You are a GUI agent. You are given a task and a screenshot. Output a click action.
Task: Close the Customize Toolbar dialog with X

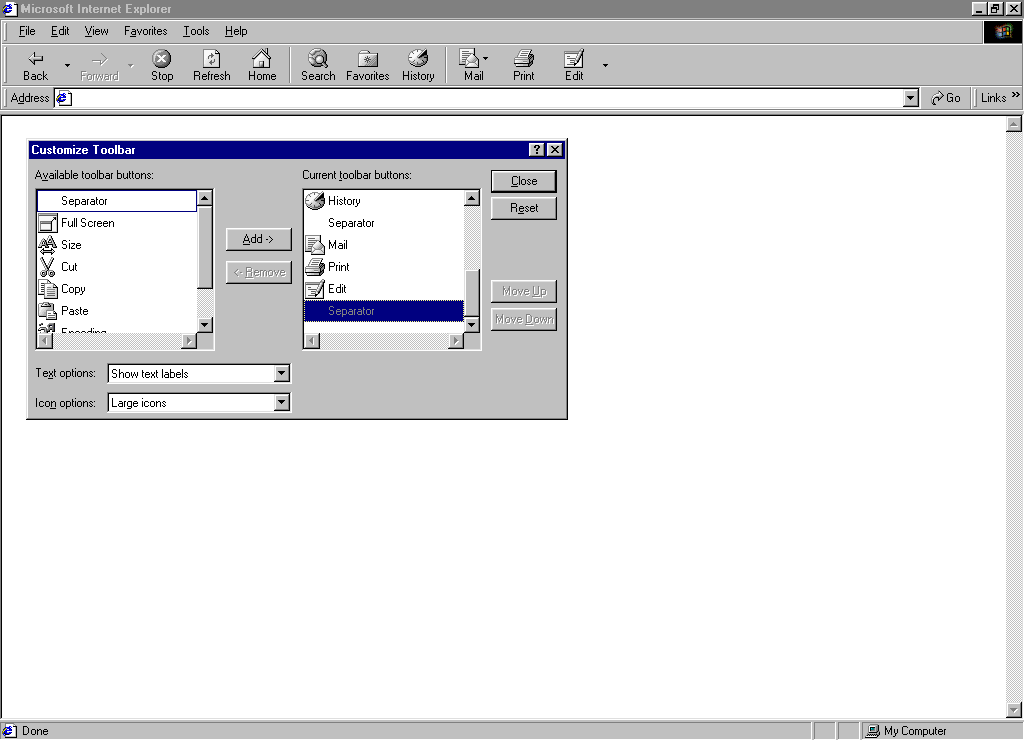(x=554, y=150)
